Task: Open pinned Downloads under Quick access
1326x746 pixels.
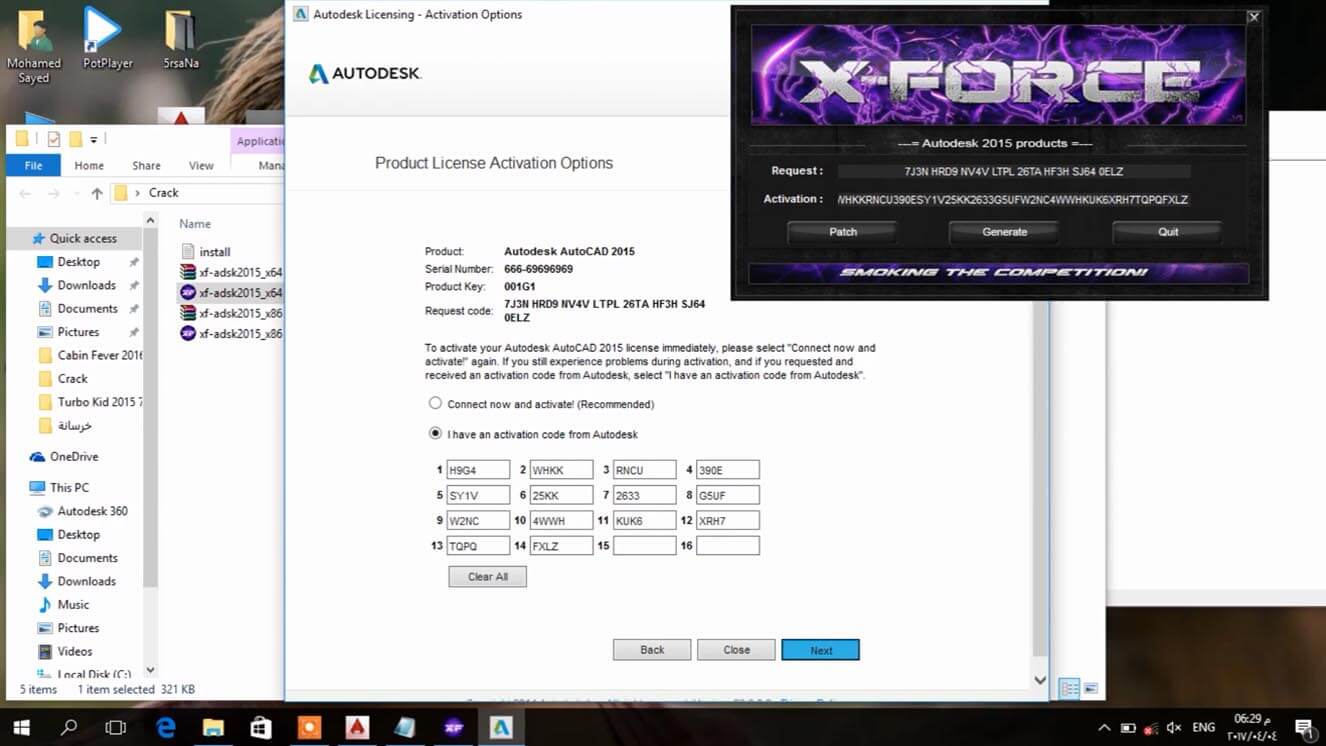Action: [x=86, y=285]
